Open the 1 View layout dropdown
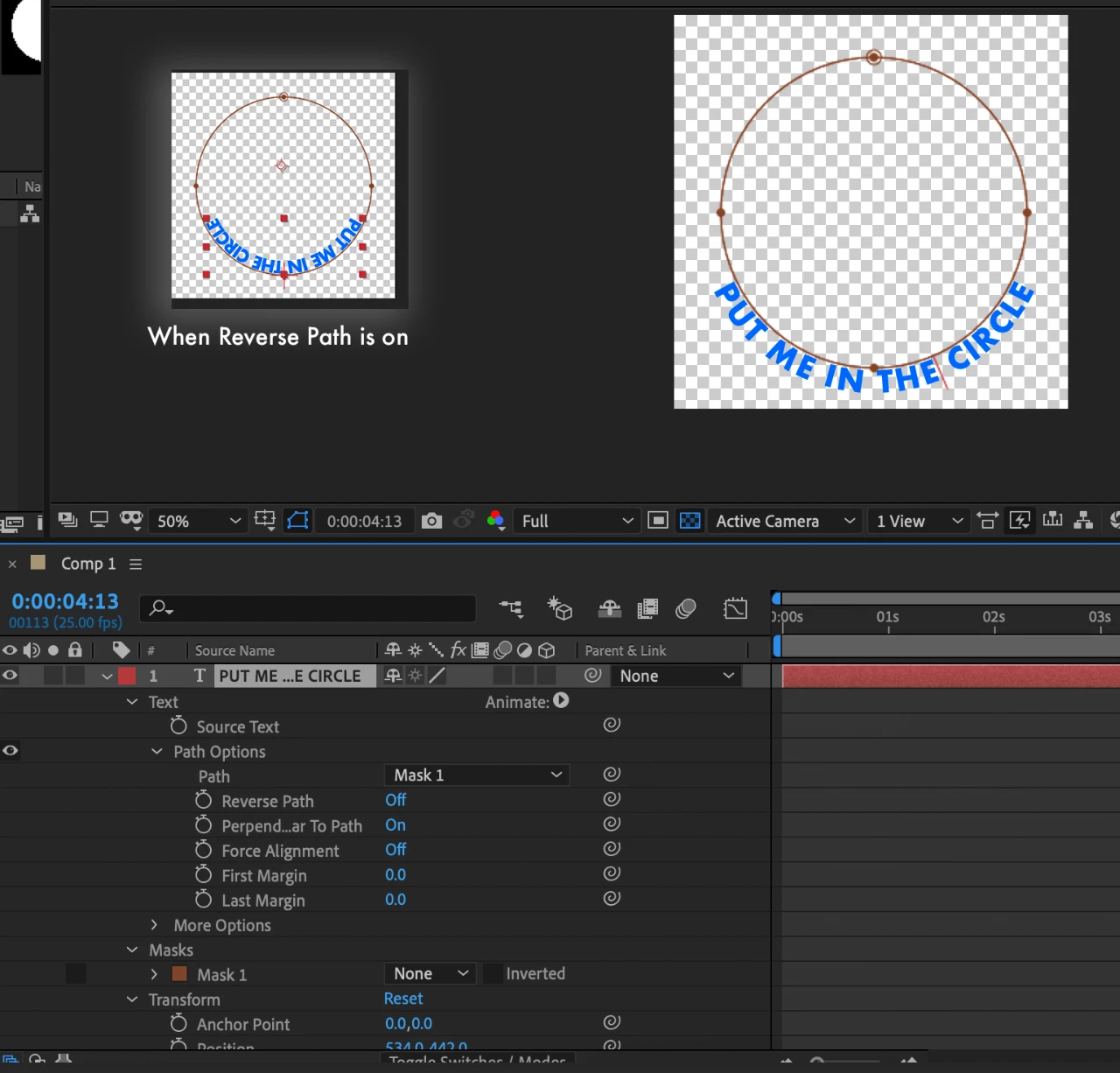This screenshot has height=1073, width=1120. tap(920, 521)
